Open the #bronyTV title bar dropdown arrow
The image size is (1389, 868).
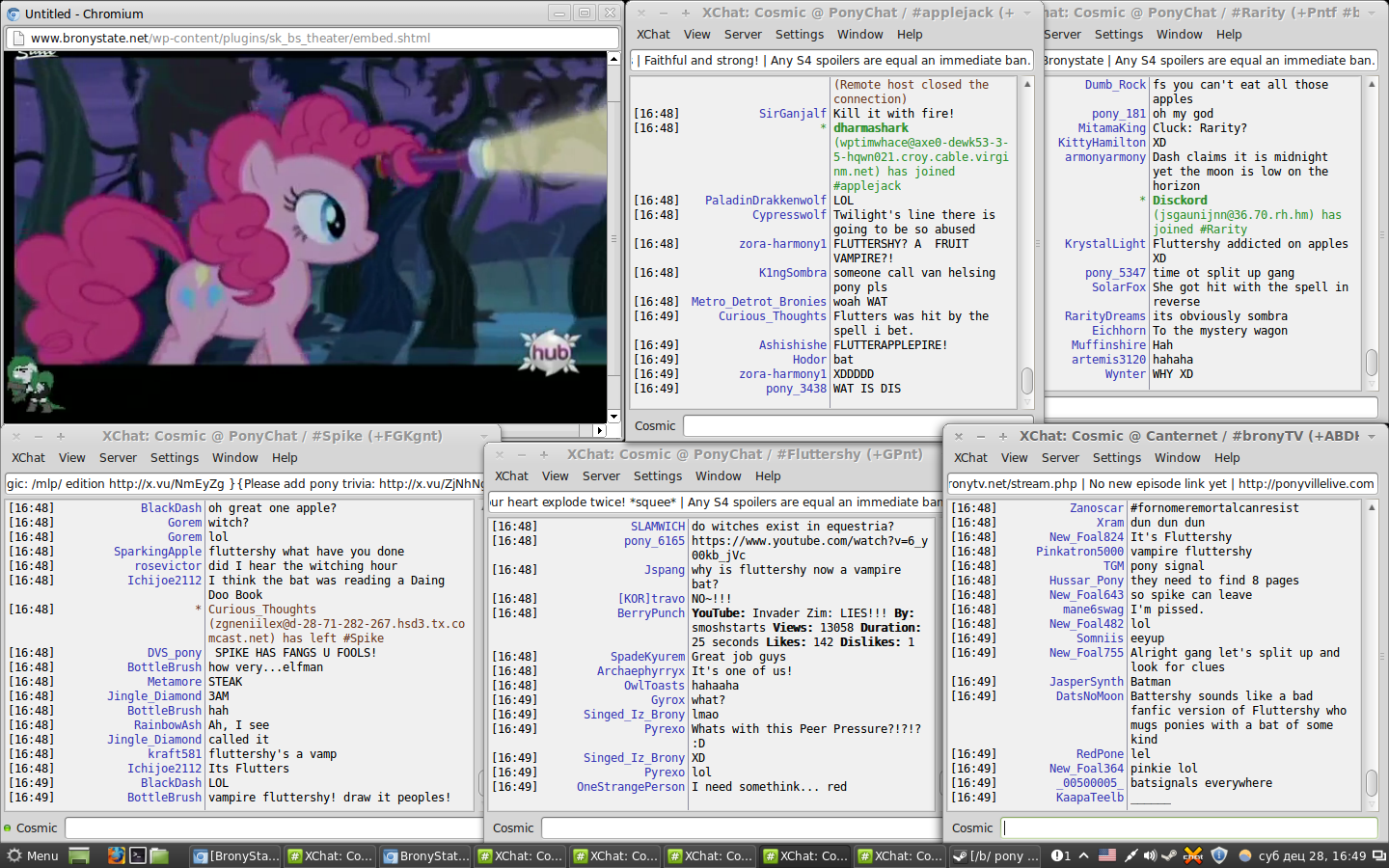click(x=1372, y=436)
